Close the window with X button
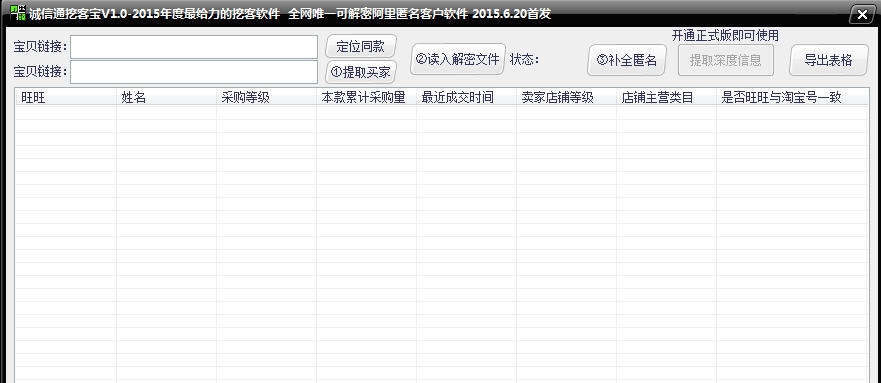The image size is (881, 383). pos(862,15)
